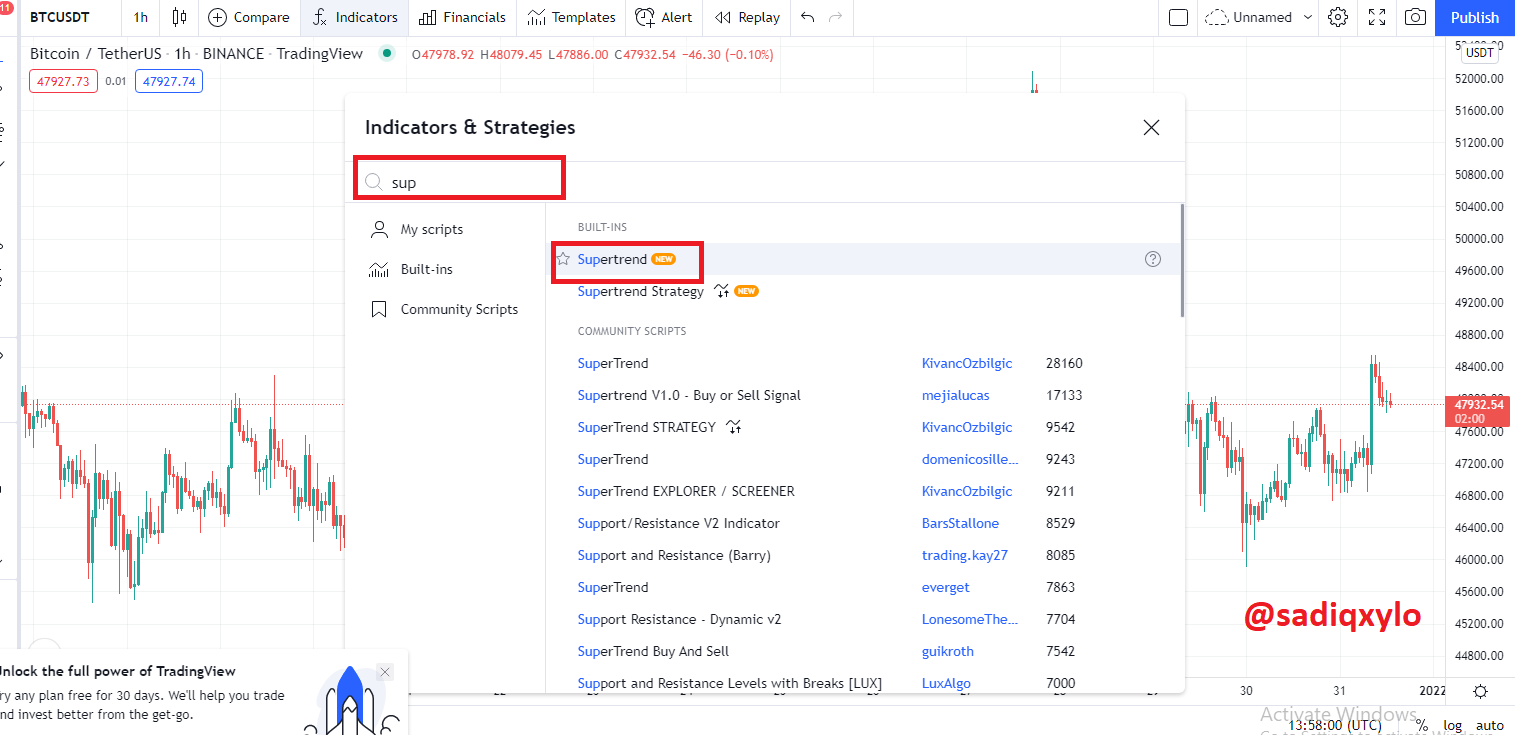Start bar Replay mode
1515x735 pixels.
(x=748, y=17)
